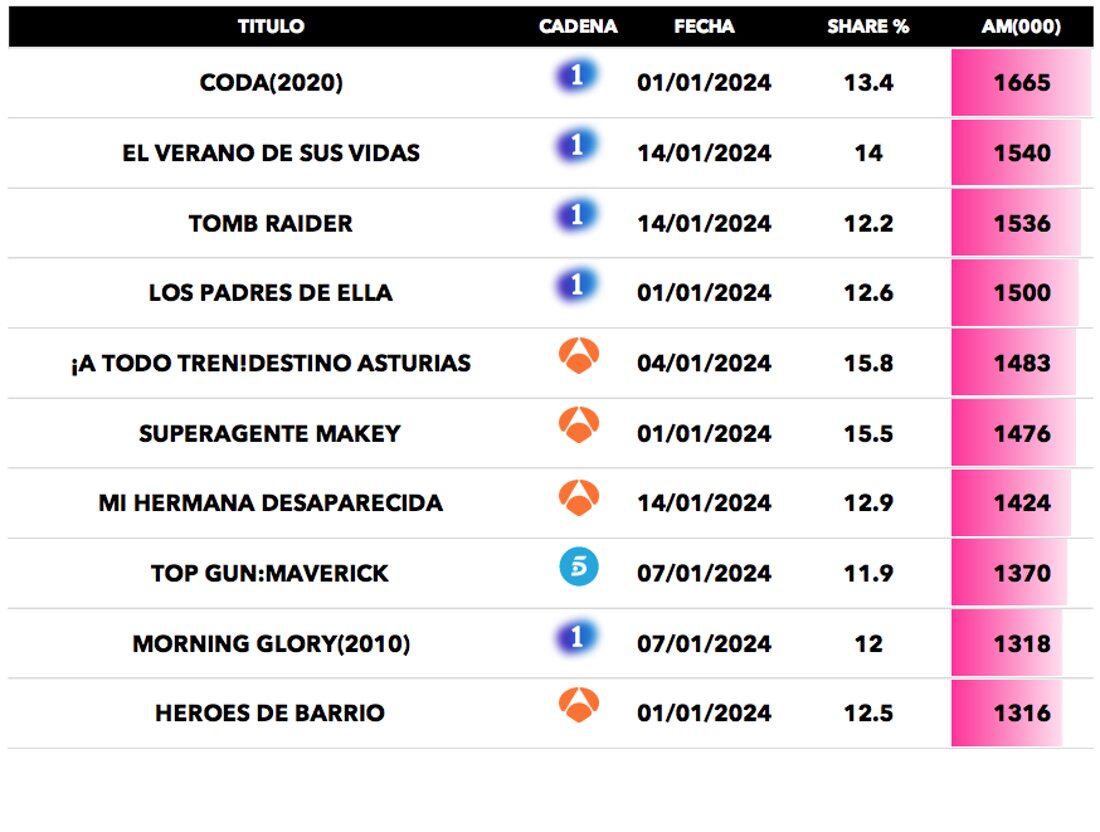Click the pink 1665 audience bar
Viewport: 1100px width, 832px height.
pyautogui.click(x=1021, y=83)
